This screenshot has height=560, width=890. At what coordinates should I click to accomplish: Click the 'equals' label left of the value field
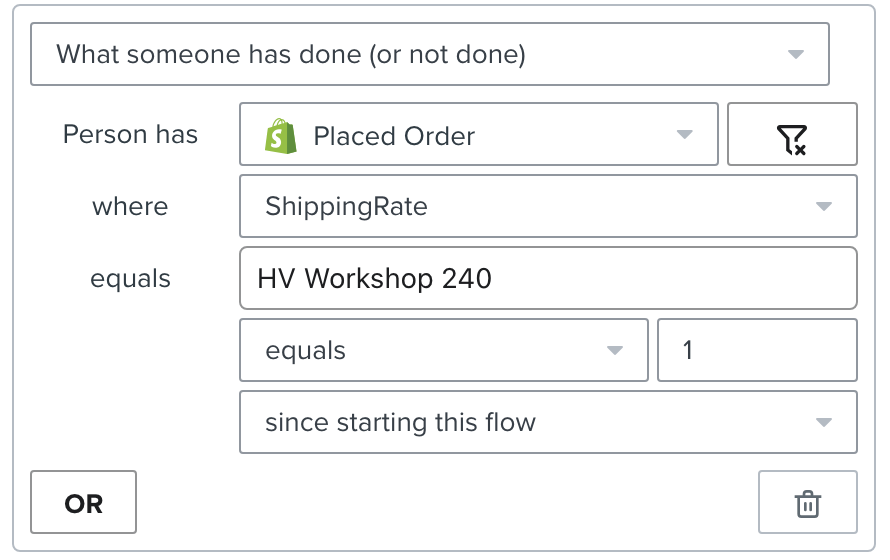[x=130, y=279]
